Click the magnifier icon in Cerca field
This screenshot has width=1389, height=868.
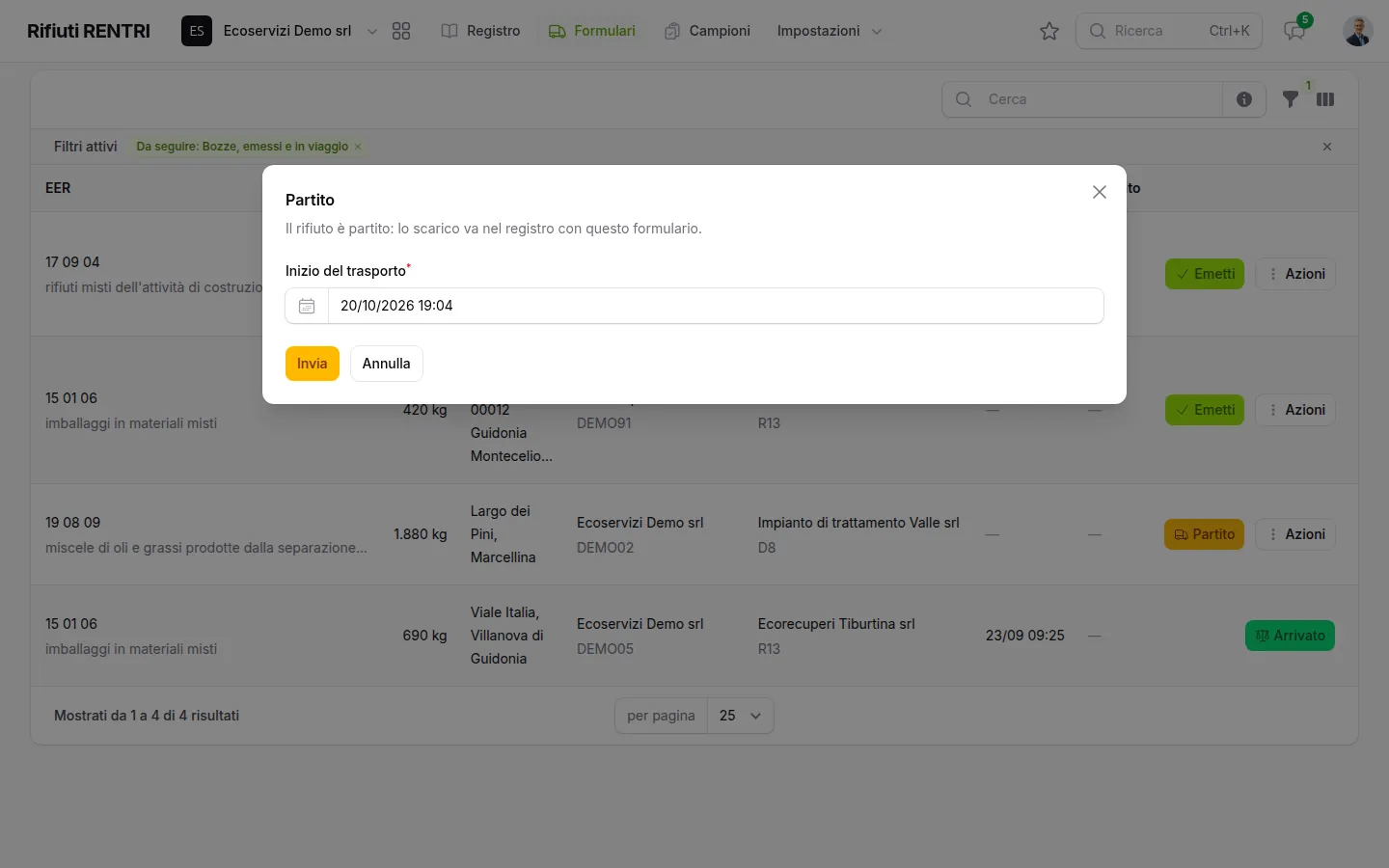pos(963,99)
